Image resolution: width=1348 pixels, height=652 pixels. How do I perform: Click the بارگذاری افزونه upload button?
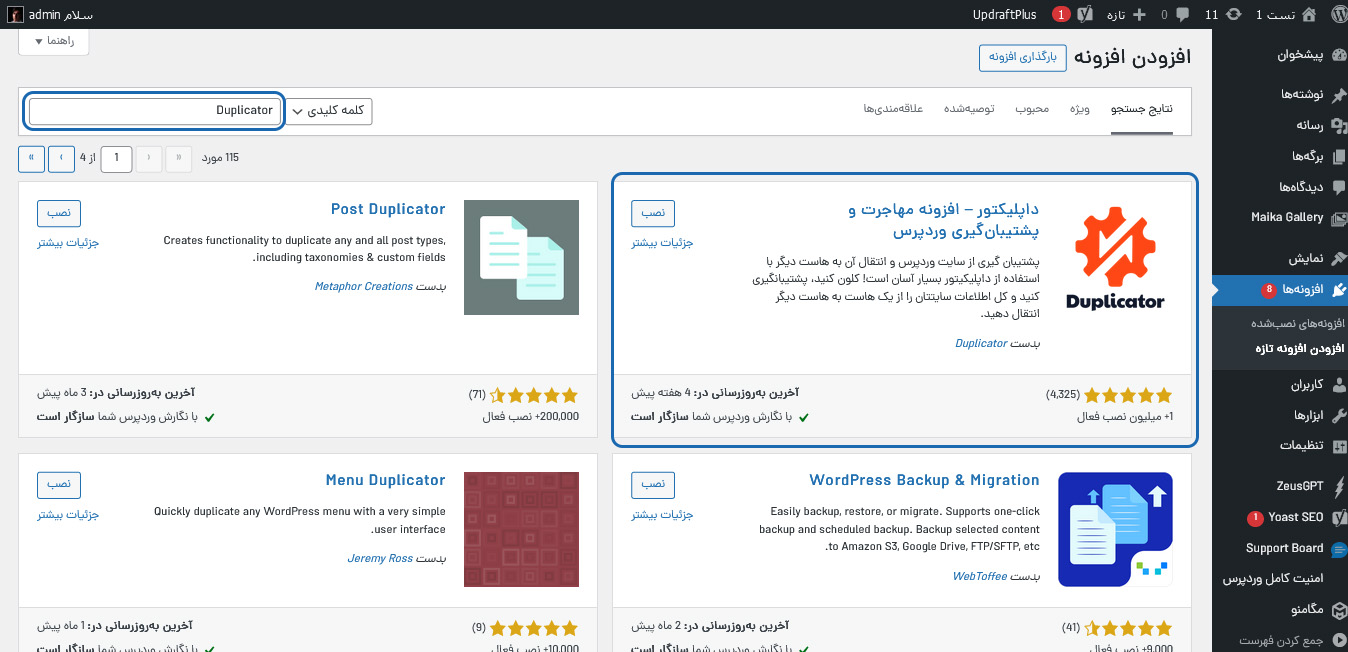click(1023, 57)
